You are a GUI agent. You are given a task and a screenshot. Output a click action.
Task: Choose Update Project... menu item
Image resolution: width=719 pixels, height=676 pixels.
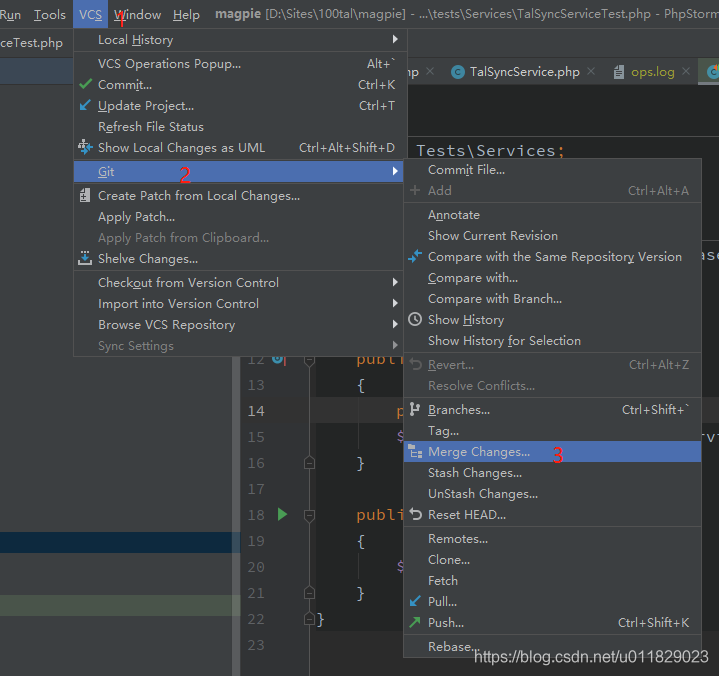[x=238, y=105]
